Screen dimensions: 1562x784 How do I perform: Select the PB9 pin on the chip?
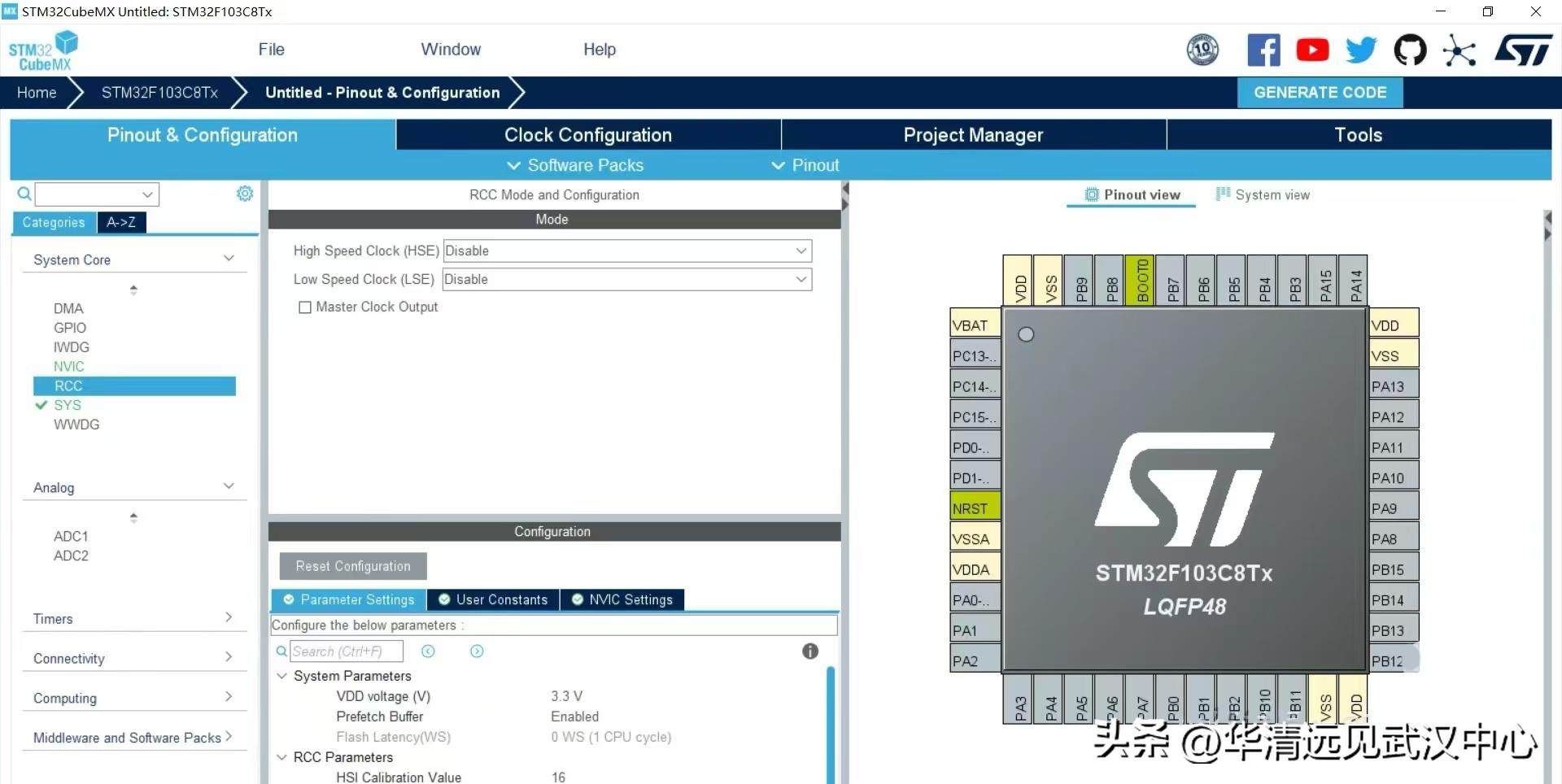[x=1080, y=281]
